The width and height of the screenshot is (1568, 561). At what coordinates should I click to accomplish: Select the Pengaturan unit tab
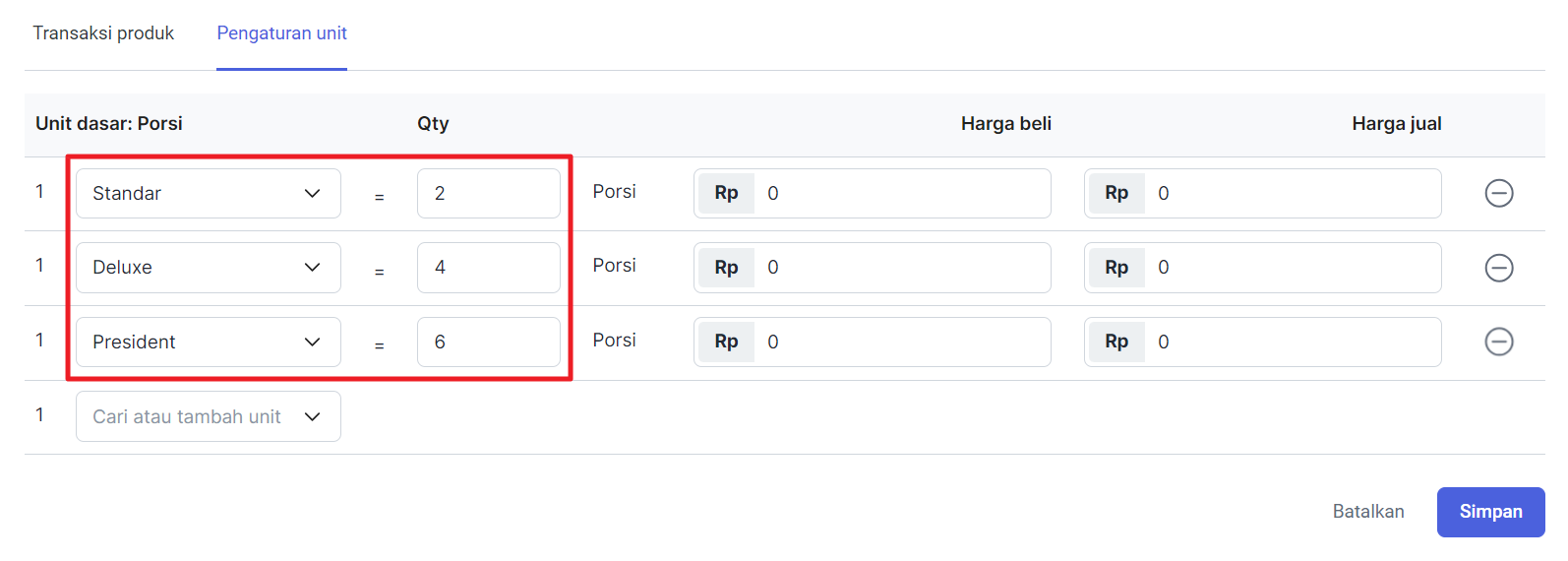(282, 33)
